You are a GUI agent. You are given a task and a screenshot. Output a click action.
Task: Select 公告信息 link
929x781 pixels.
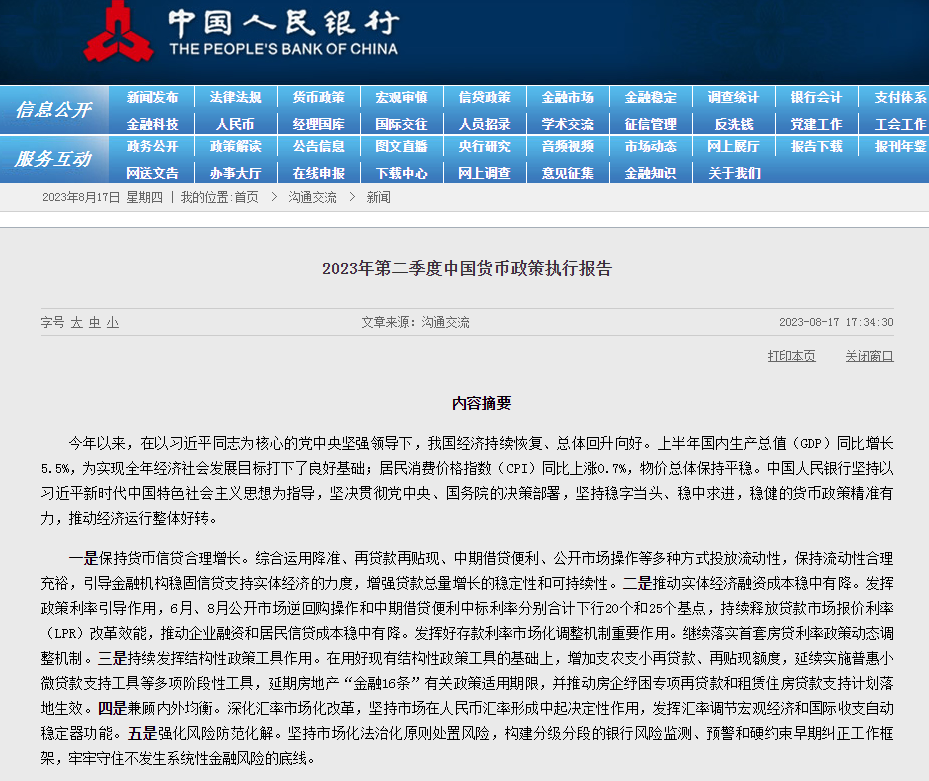click(318, 146)
